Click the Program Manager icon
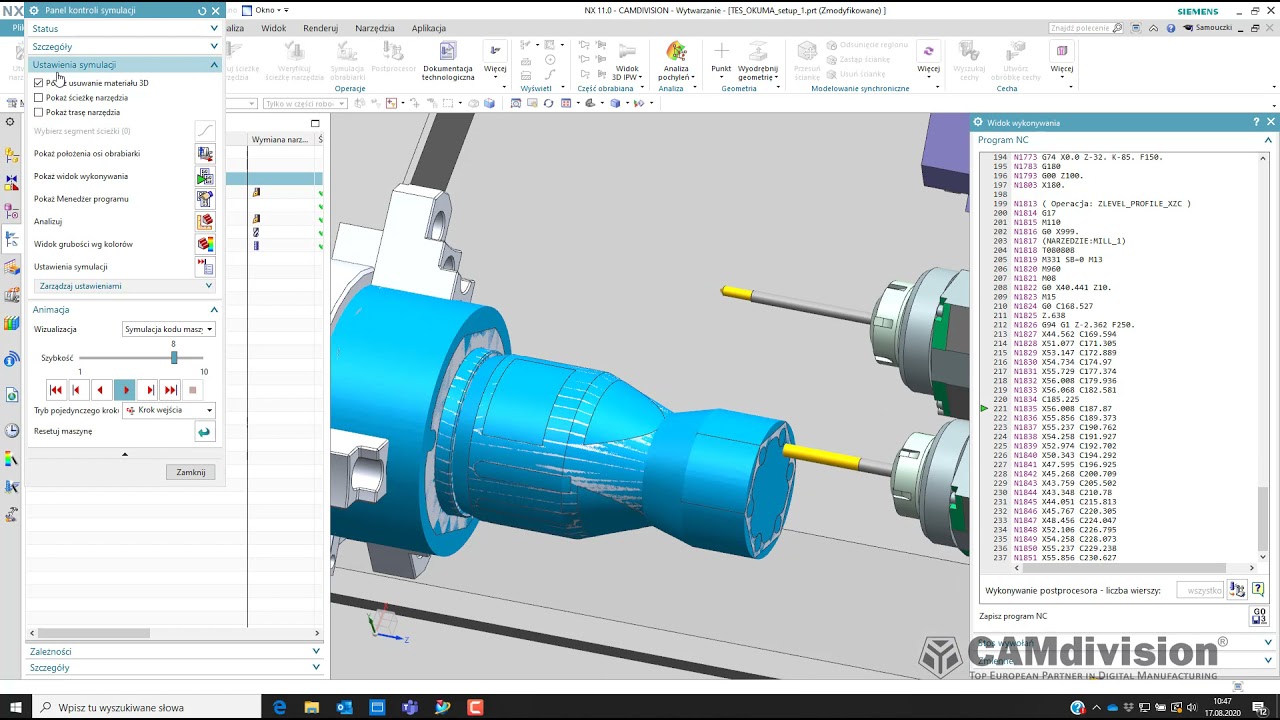The height and width of the screenshot is (720, 1280). 205,199
